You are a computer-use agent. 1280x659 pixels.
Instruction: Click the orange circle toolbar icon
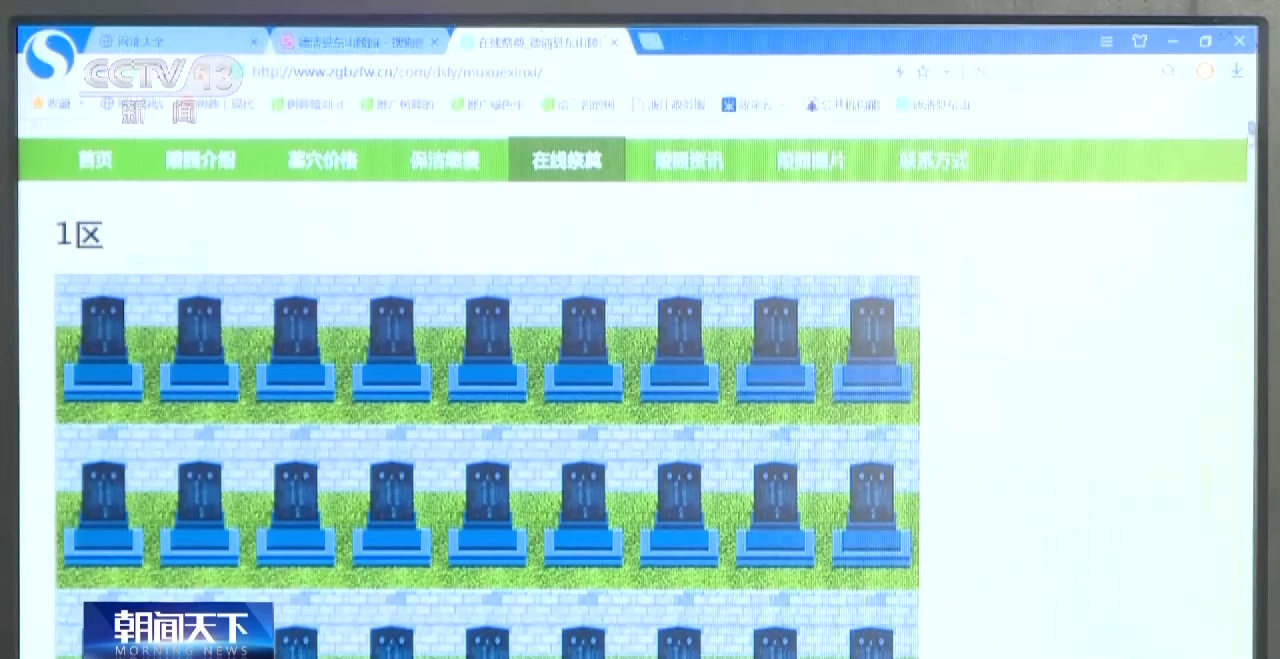click(1205, 71)
